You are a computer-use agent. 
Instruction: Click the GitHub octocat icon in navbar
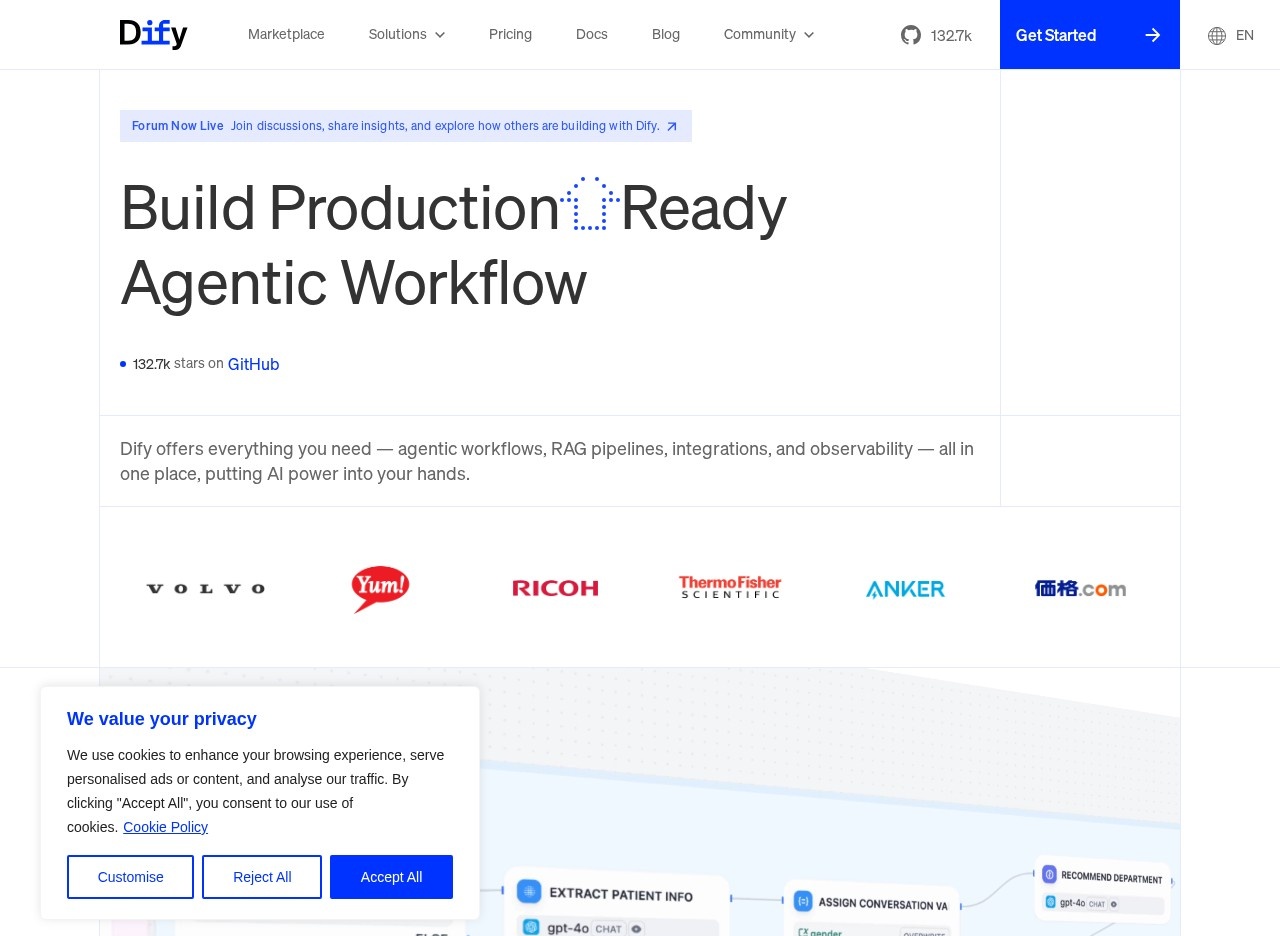click(910, 35)
